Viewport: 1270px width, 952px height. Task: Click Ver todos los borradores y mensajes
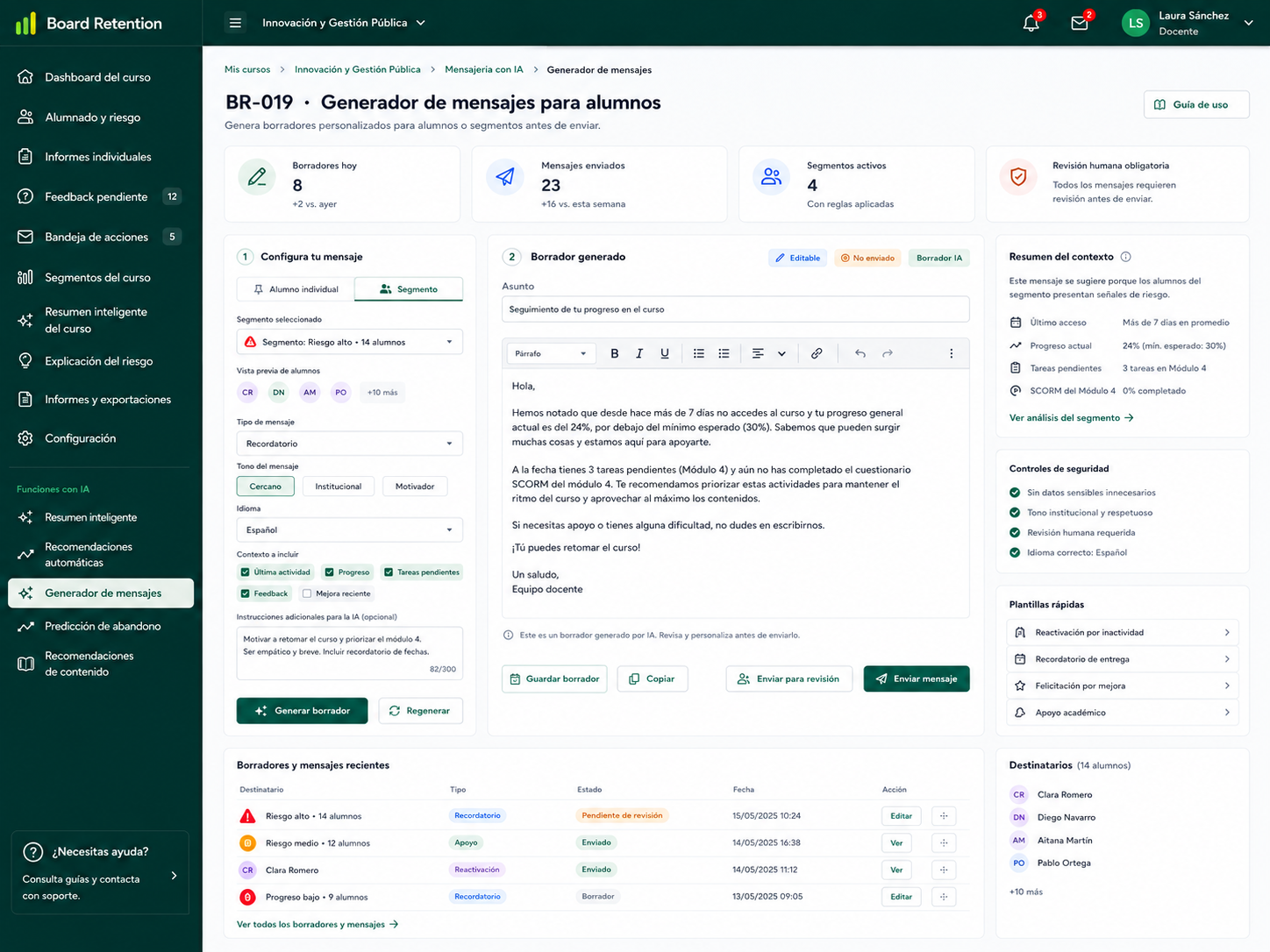click(317, 924)
